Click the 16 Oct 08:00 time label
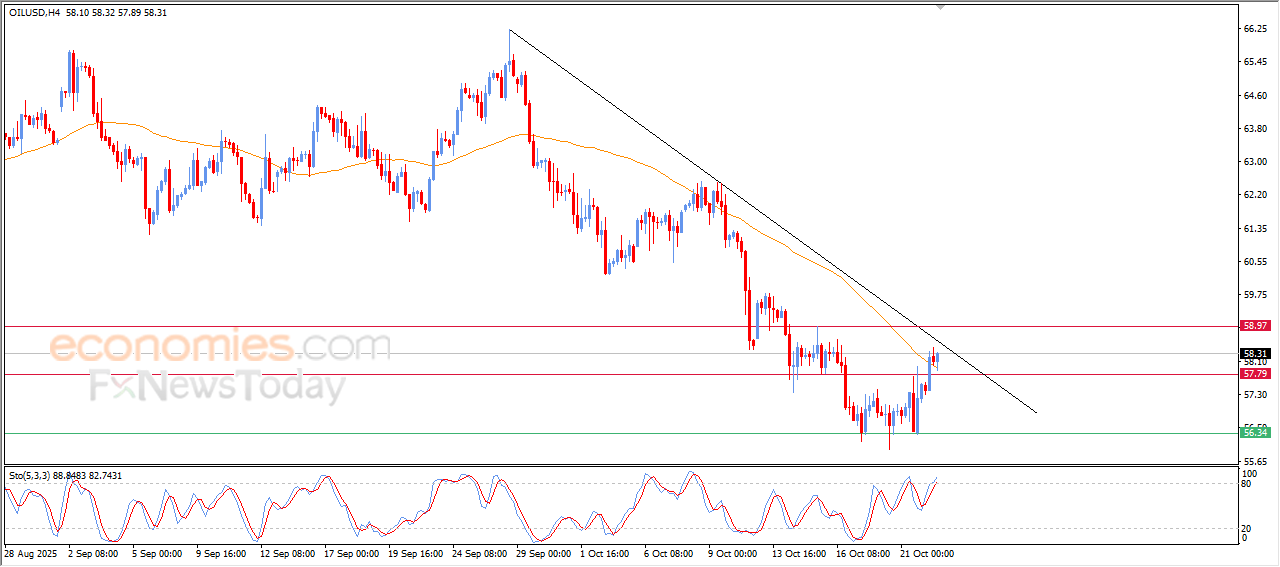 click(863, 553)
